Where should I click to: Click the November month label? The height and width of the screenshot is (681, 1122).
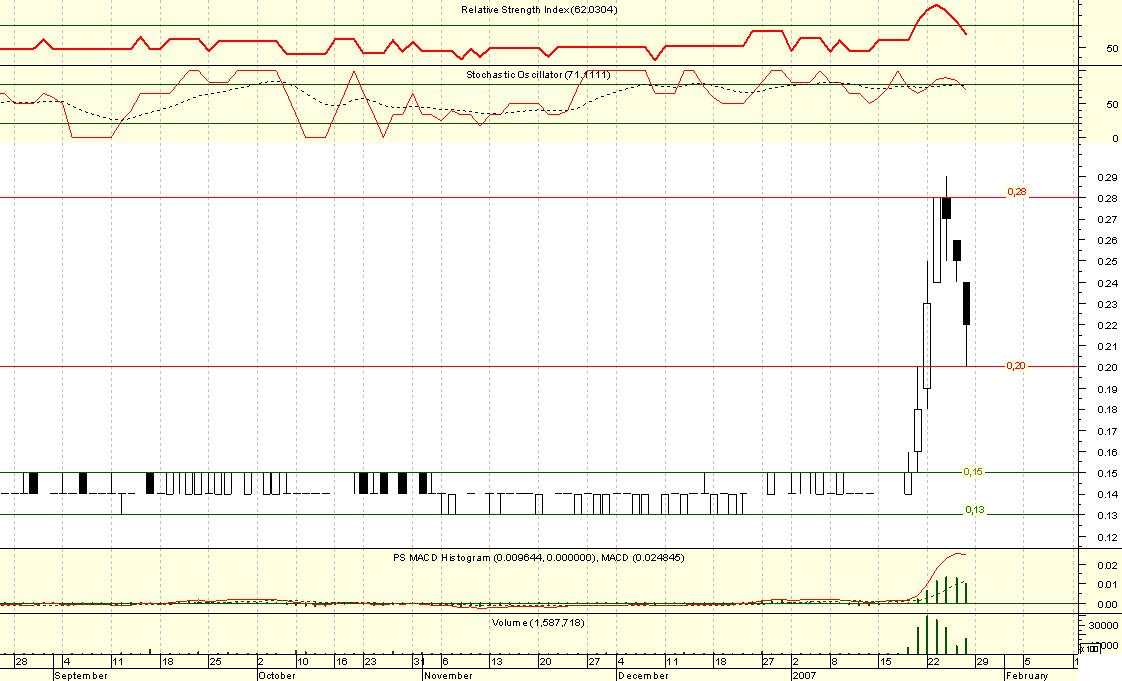click(x=449, y=675)
